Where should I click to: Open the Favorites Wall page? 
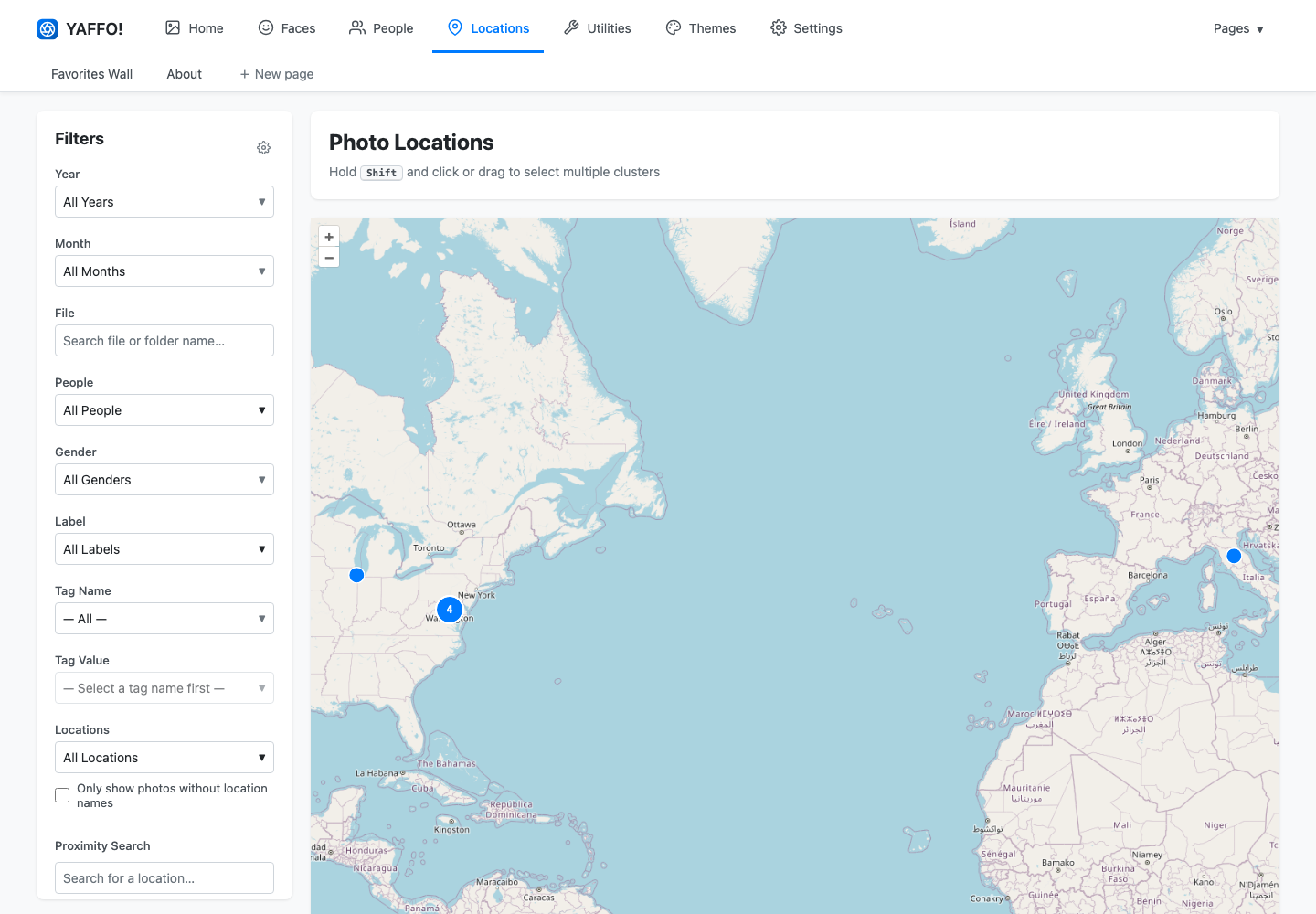91,74
